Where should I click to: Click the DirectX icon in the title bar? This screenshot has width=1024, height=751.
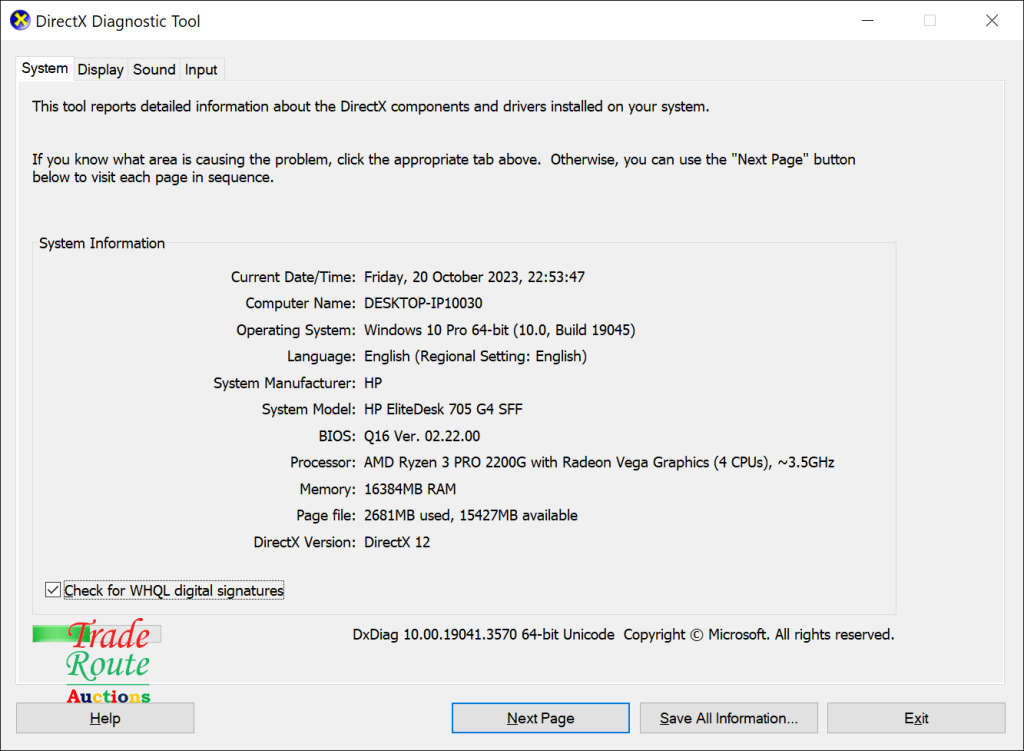[x=19, y=21]
